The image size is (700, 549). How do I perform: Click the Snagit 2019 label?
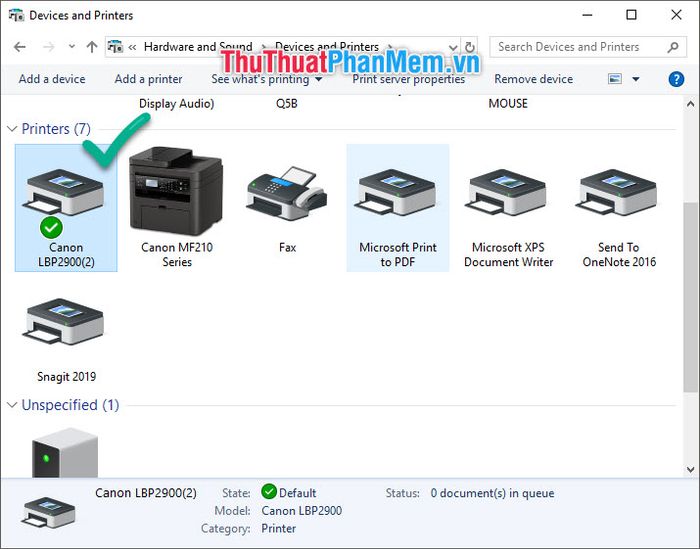point(66,377)
